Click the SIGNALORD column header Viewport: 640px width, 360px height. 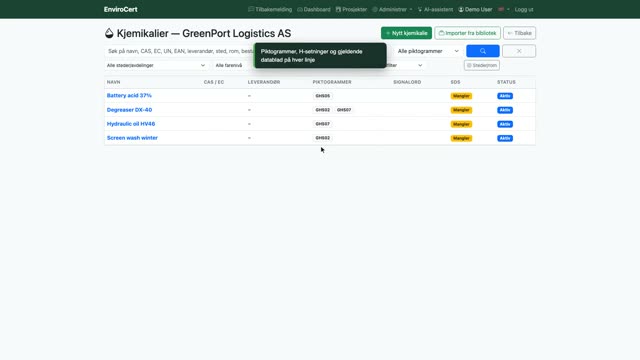coord(407,82)
